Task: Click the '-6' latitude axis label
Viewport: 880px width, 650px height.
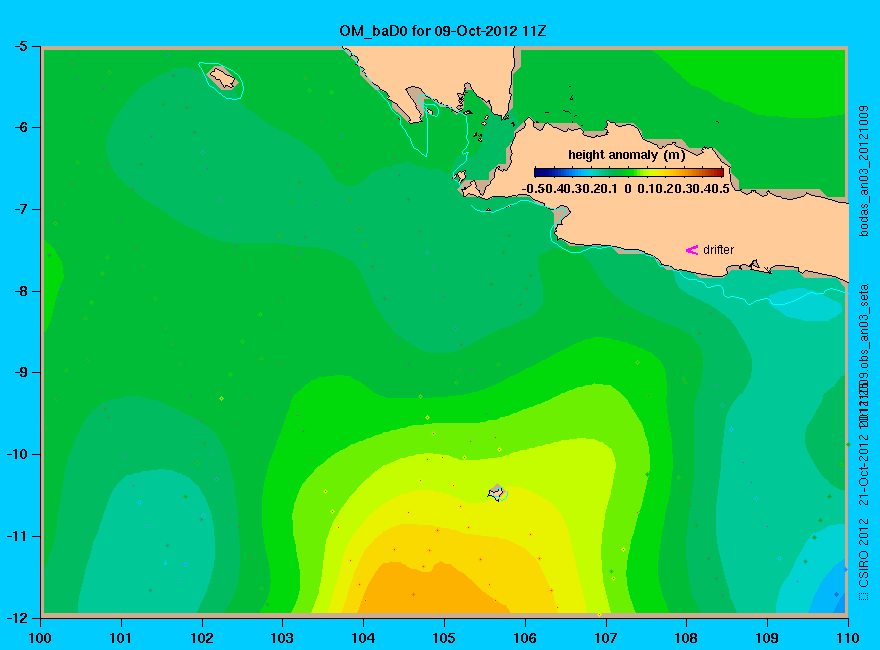Action: [20, 127]
